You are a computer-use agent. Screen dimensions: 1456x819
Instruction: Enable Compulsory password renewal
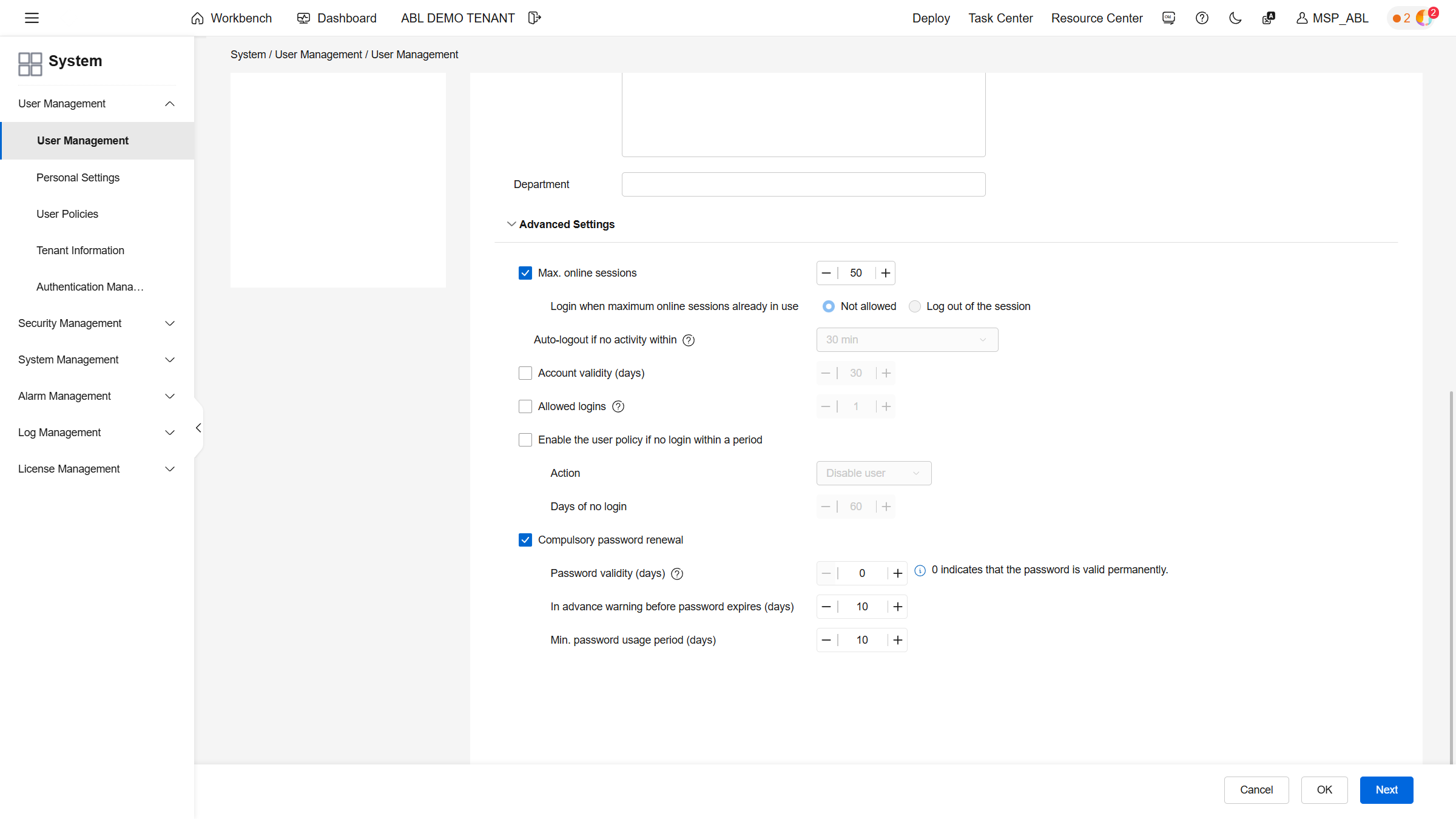coord(525,539)
